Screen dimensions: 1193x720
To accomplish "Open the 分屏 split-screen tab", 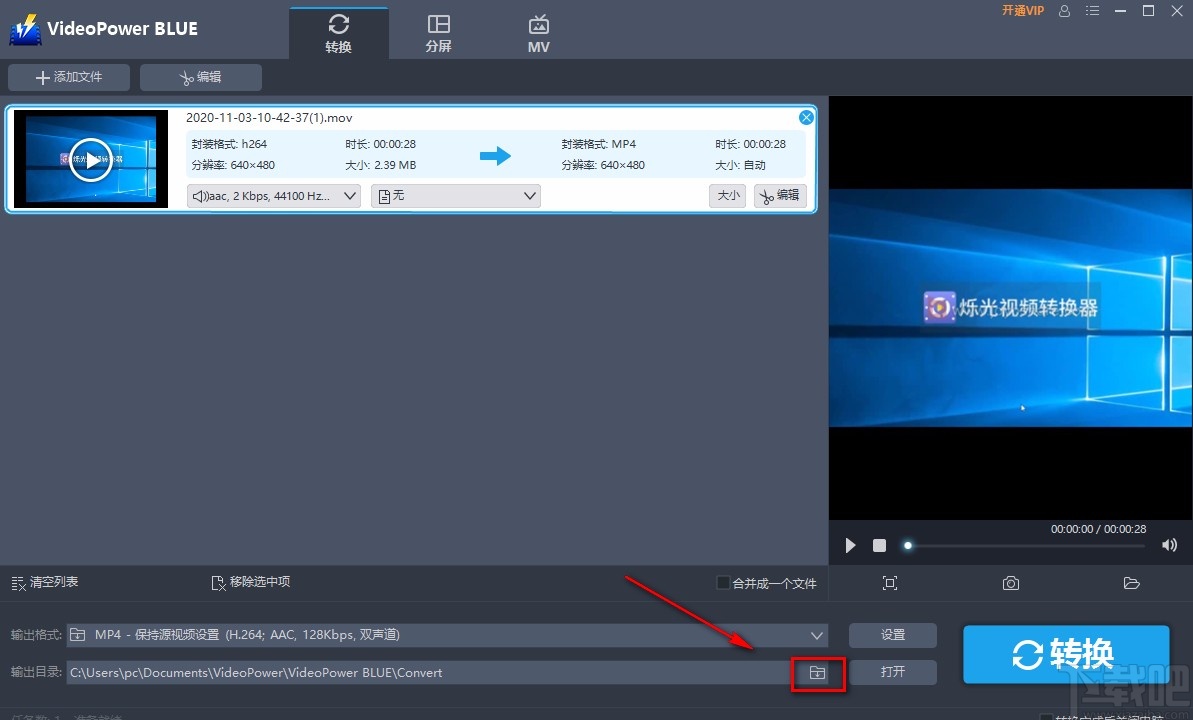I will [x=438, y=33].
